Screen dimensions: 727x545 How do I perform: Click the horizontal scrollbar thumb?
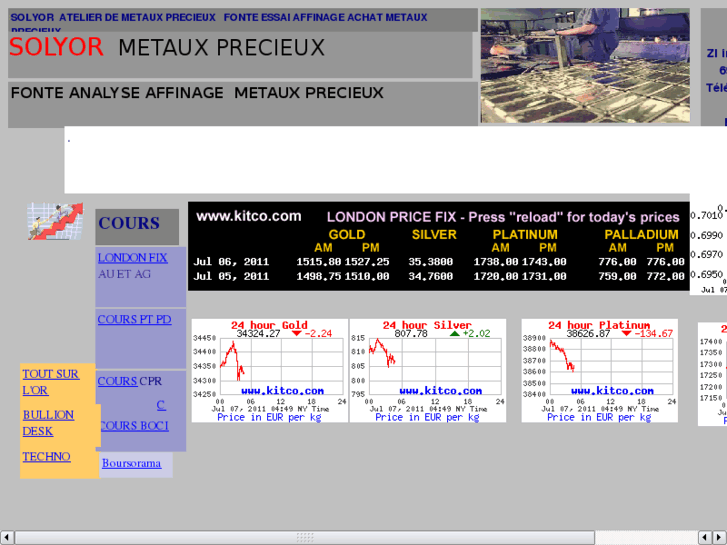[305, 537]
